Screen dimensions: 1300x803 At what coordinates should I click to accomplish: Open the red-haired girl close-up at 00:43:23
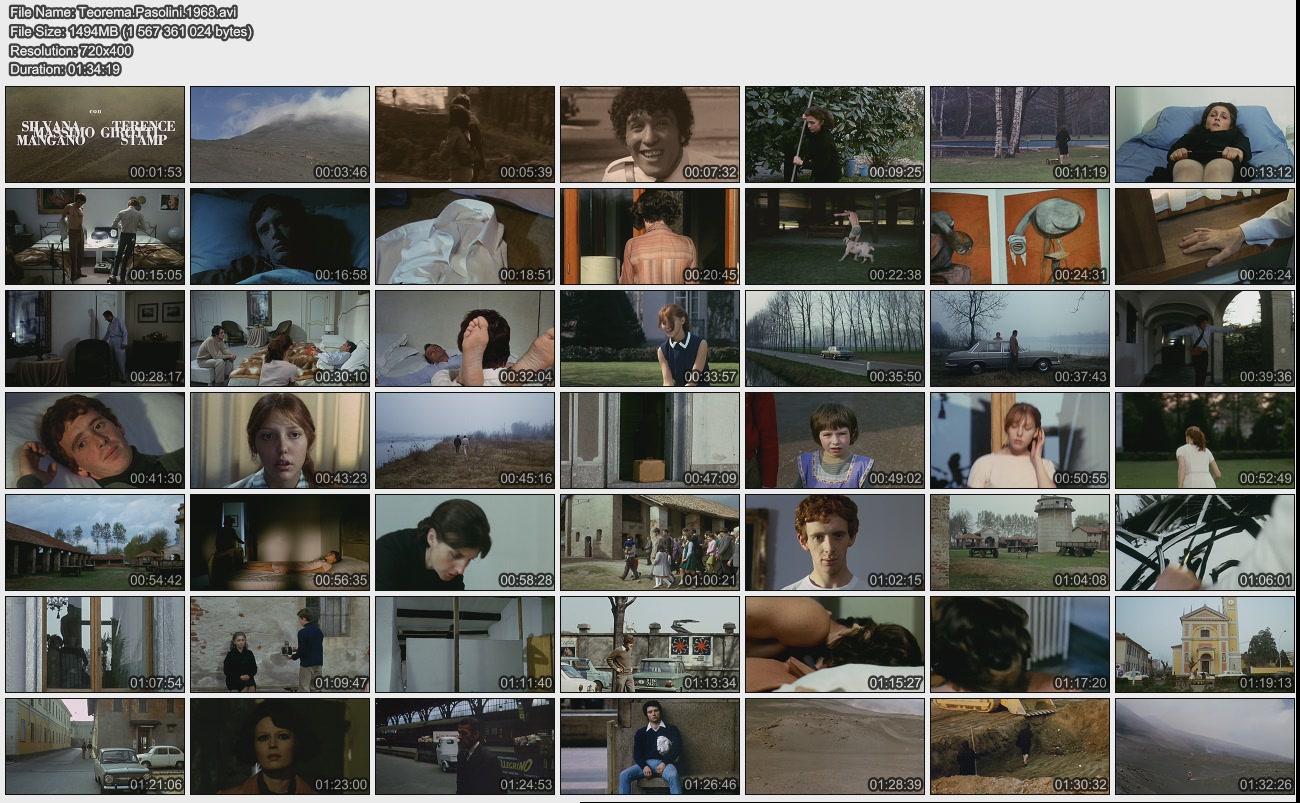point(280,441)
